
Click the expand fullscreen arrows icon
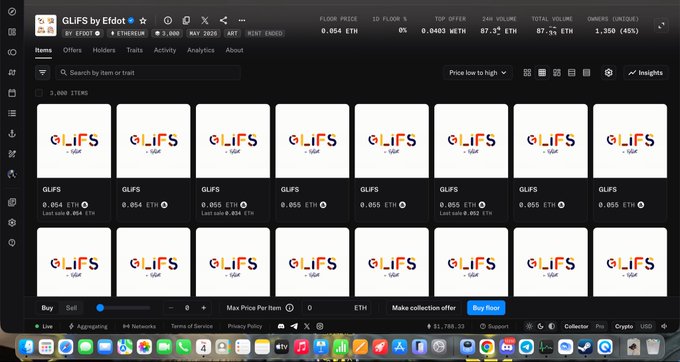point(661,26)
